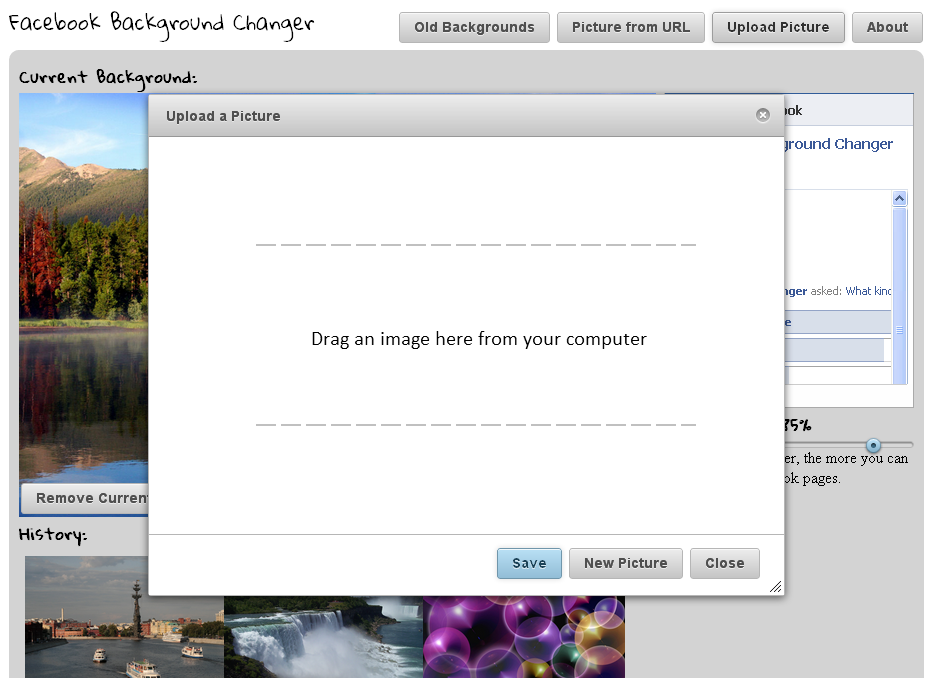This screenshot has height=678, width=943.
Task: Click the scrollbar up arrow in the Facebook preview
Action: (899, 197)
